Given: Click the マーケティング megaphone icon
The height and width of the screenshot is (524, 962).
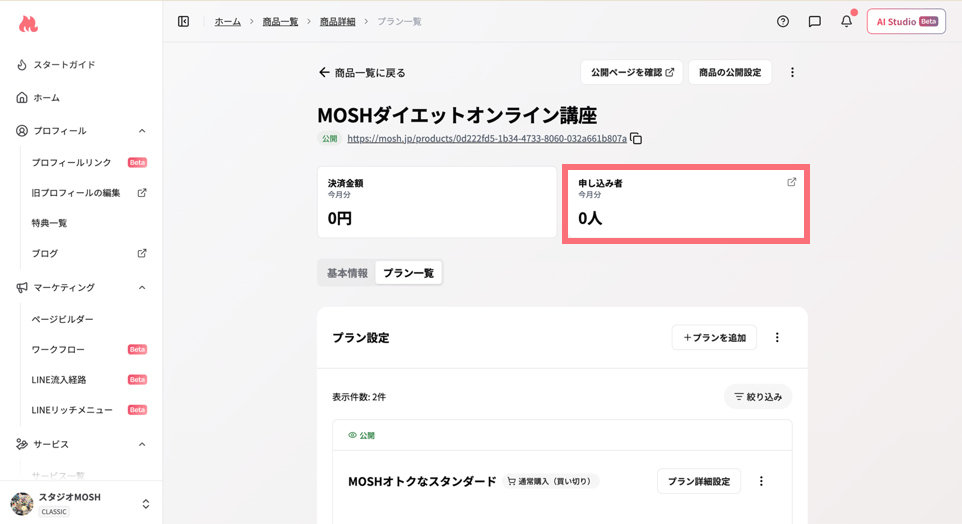Looking at the screenshot, I should pyautogui.click(x=22, y=287).
